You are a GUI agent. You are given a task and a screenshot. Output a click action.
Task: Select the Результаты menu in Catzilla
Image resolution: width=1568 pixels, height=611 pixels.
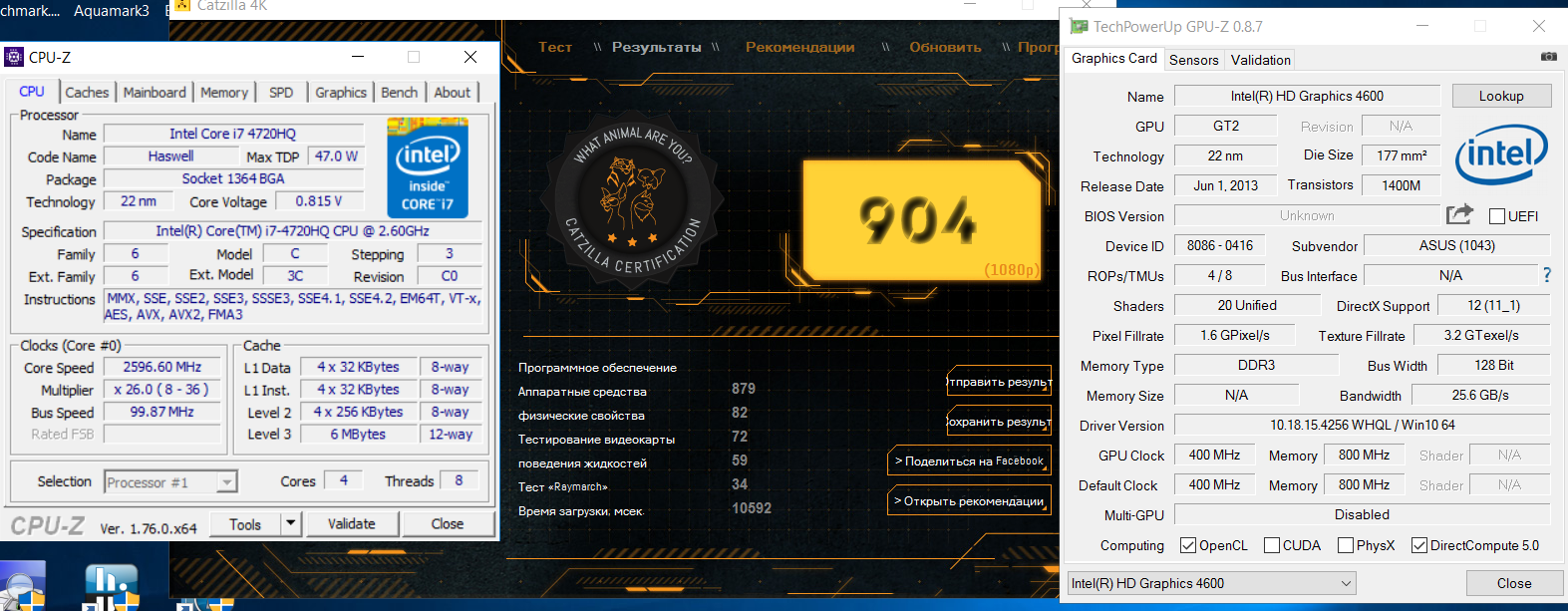(657, 47)
